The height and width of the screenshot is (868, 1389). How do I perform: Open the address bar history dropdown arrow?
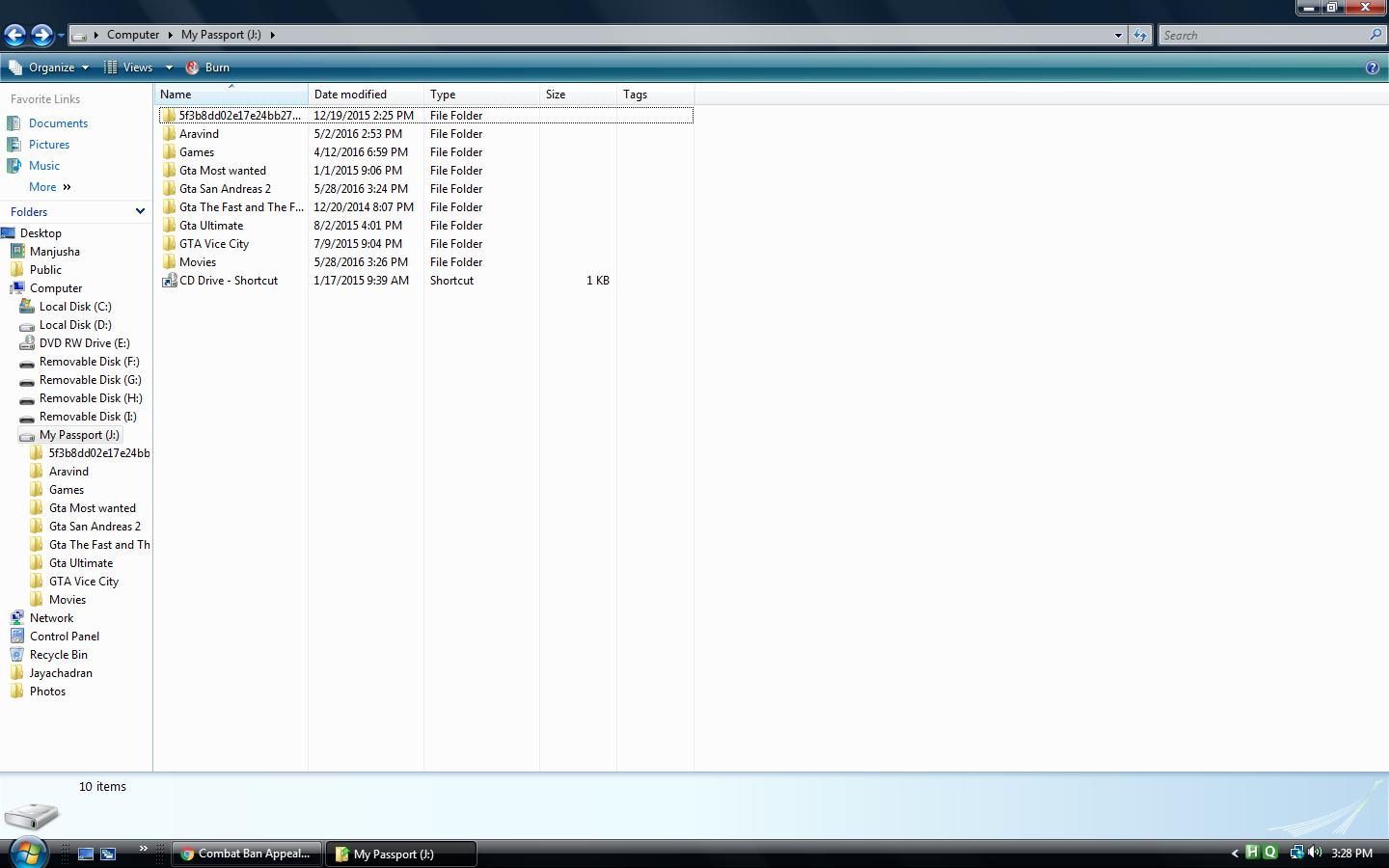(x=1118, y=36)
